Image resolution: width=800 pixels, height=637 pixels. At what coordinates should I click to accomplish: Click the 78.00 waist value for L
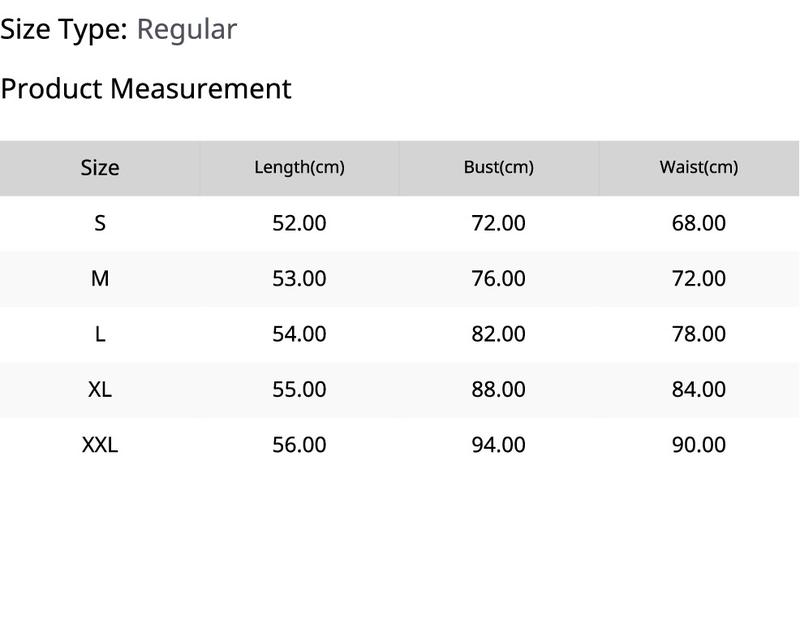point(698,334)
